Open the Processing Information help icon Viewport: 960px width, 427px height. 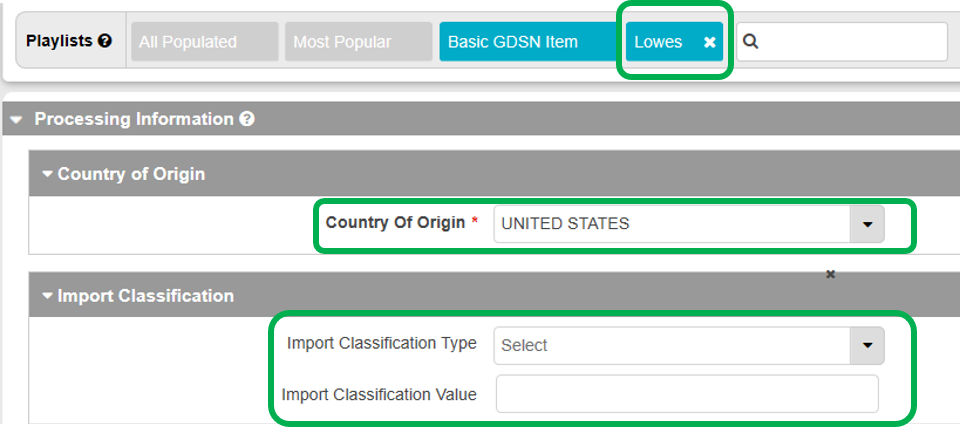[x=247, y=119]
